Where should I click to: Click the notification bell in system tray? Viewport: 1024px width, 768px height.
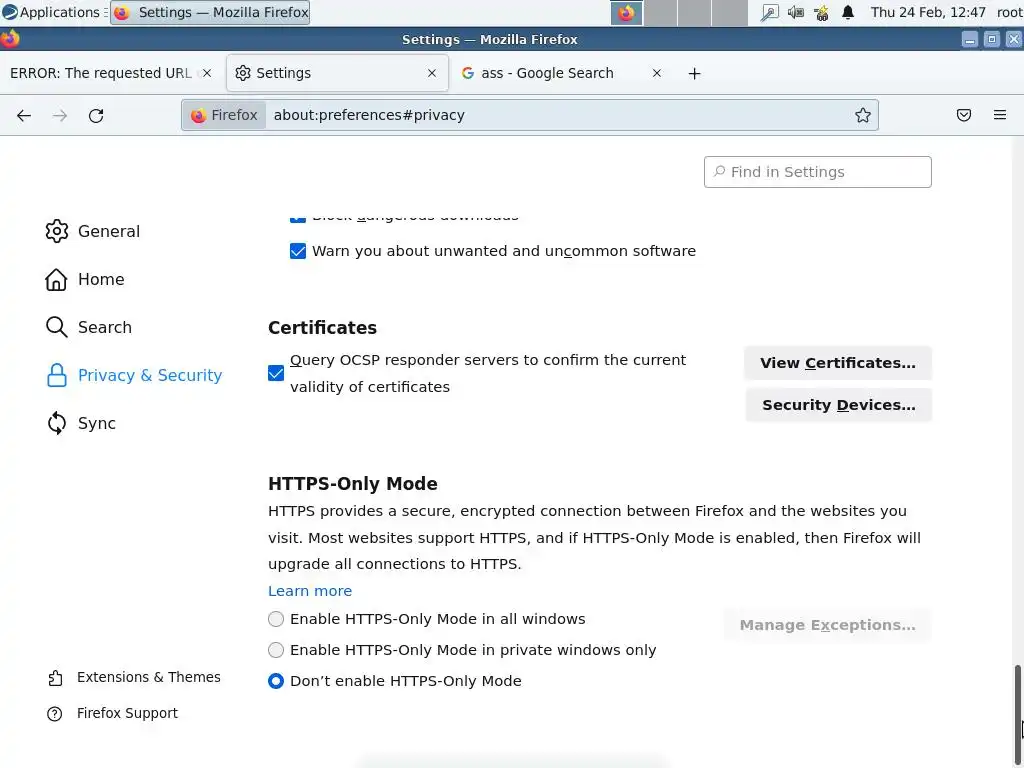[x=848, y=13]
